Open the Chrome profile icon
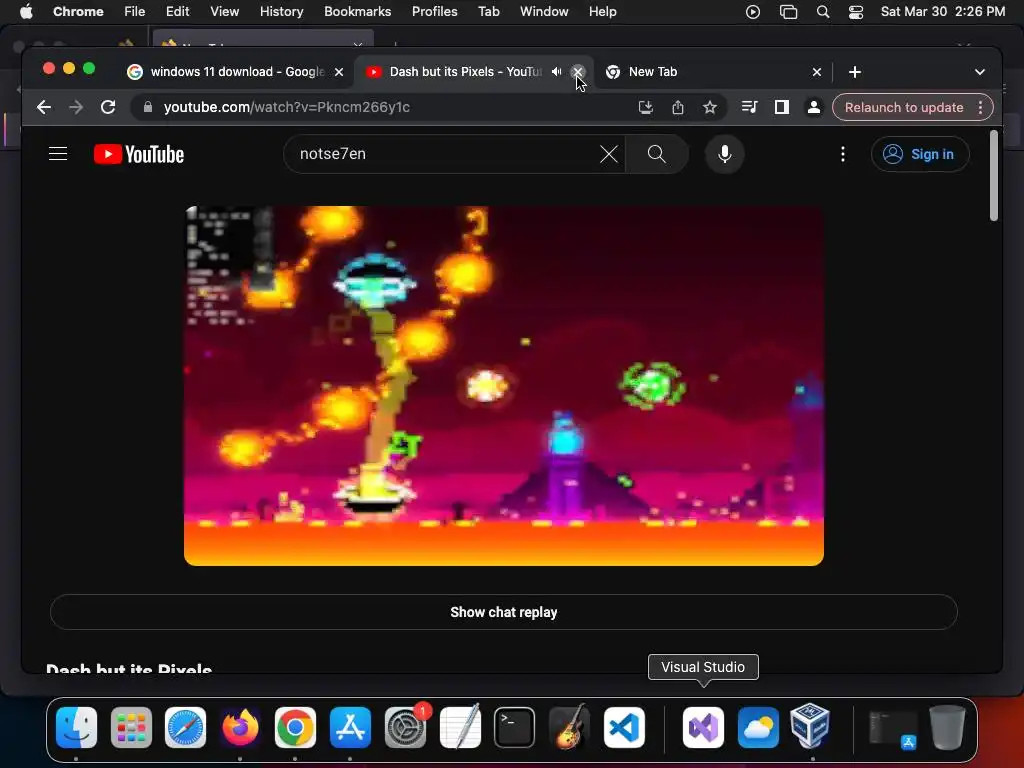This screenshot has height=768, width=1024. click(814, 107)
